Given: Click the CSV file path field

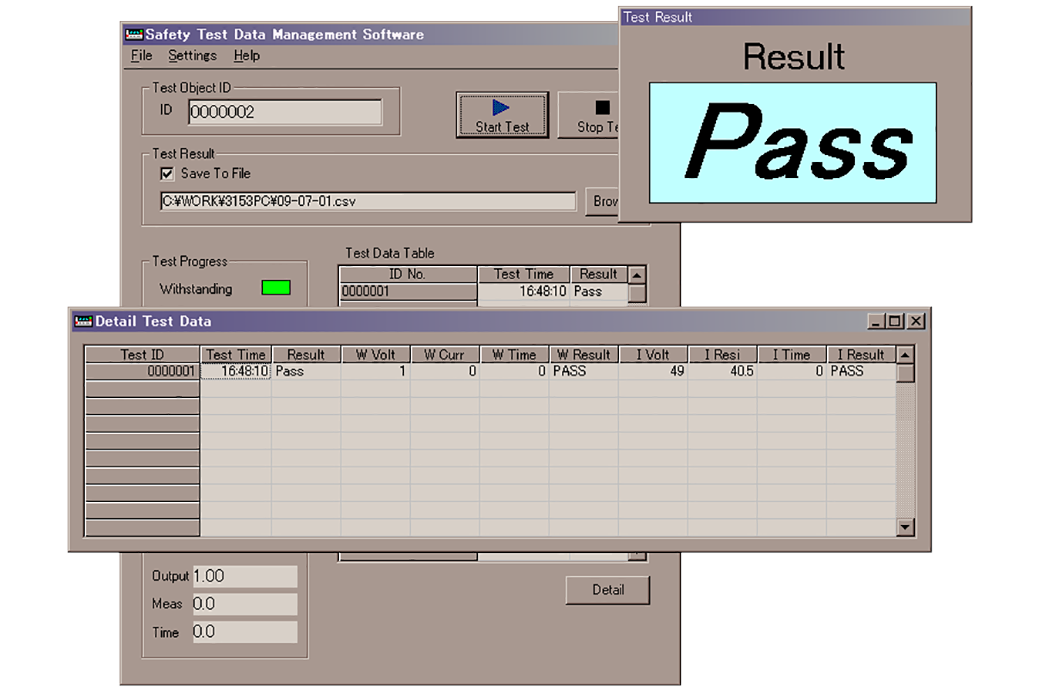Looking at the screenshot, I should coord(367,201).
